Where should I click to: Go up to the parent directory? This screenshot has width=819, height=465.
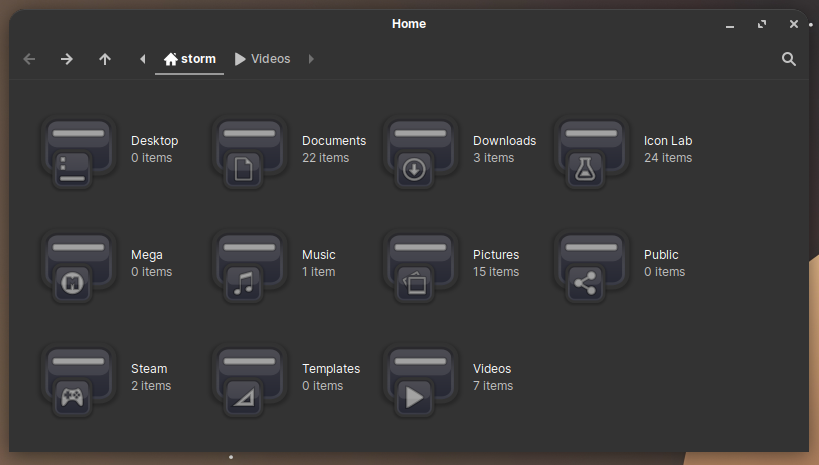tap(105, 59)
